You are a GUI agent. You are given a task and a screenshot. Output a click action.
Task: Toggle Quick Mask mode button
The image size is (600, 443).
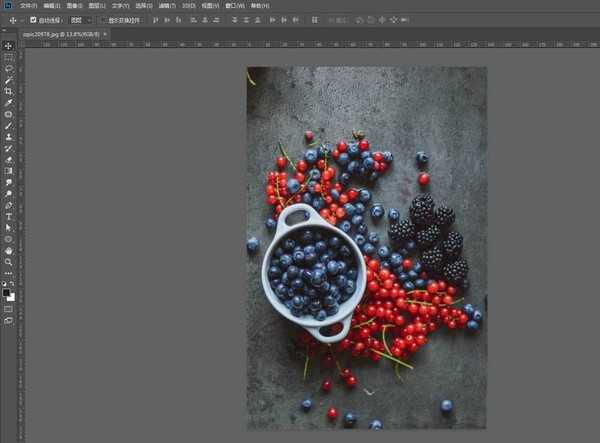pyautogui.click(x=8, y=308)
